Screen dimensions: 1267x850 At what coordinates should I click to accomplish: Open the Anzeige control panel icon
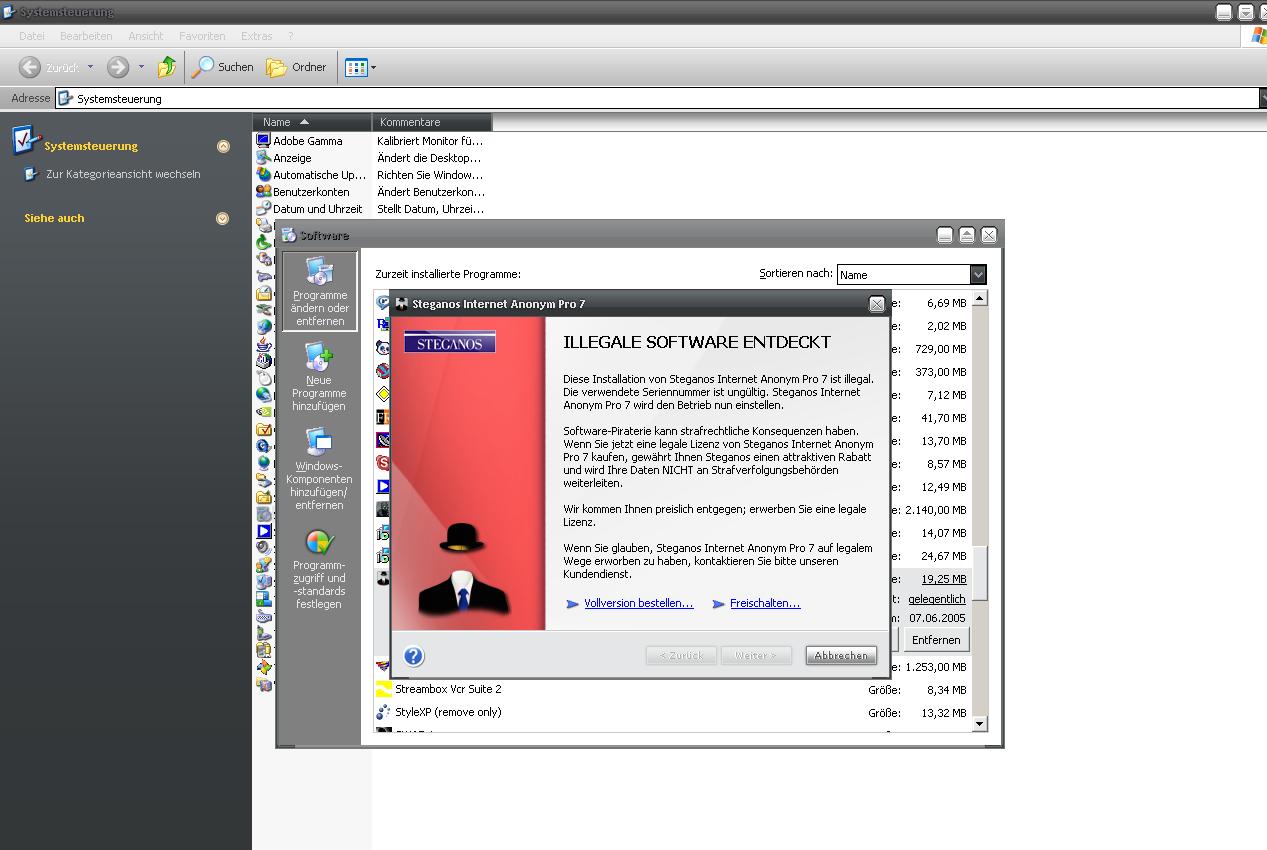[x=284, y=158]
